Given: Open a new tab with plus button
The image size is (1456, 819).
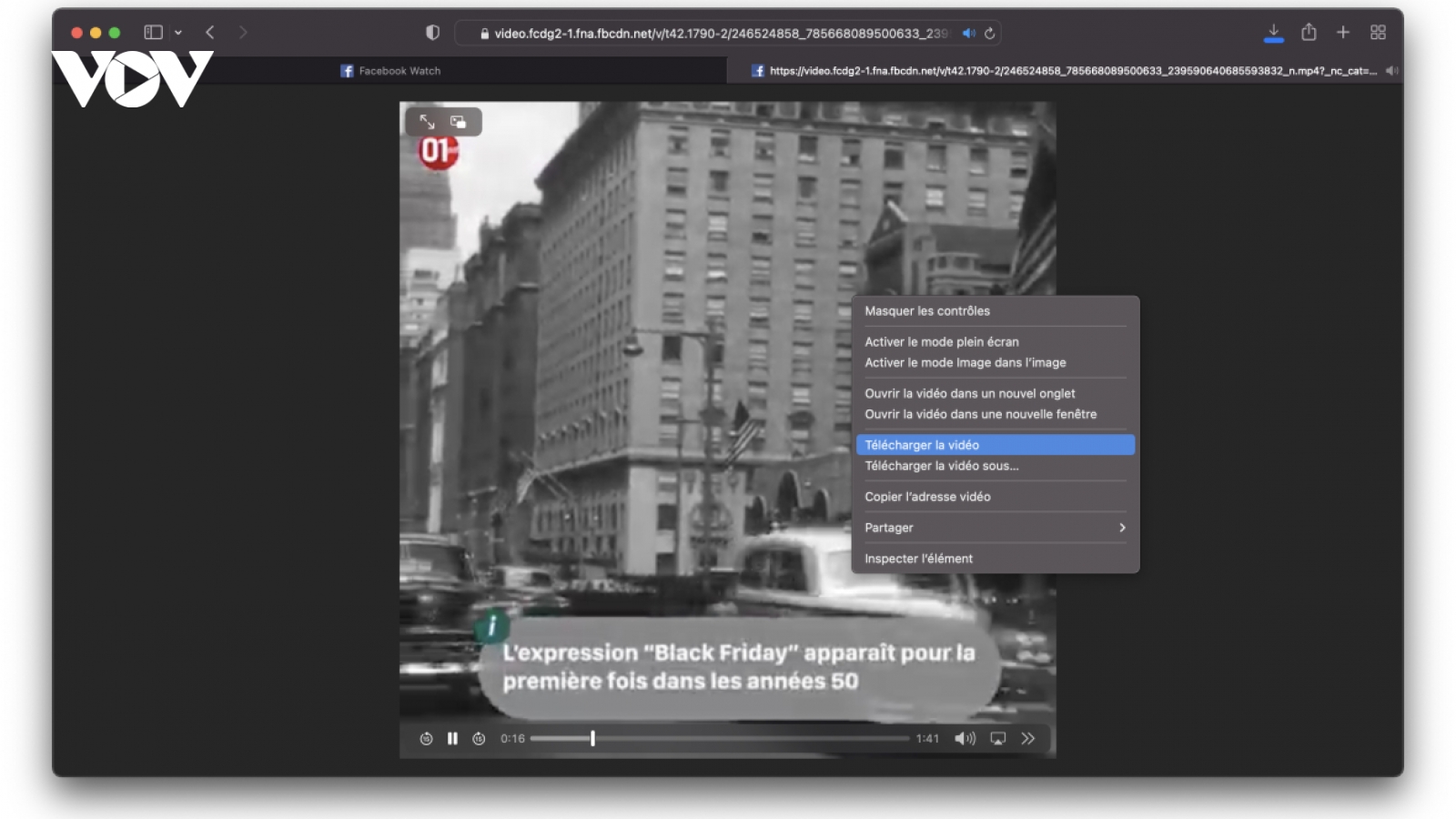Looking at the screenshot, I should pos(1343,33).
